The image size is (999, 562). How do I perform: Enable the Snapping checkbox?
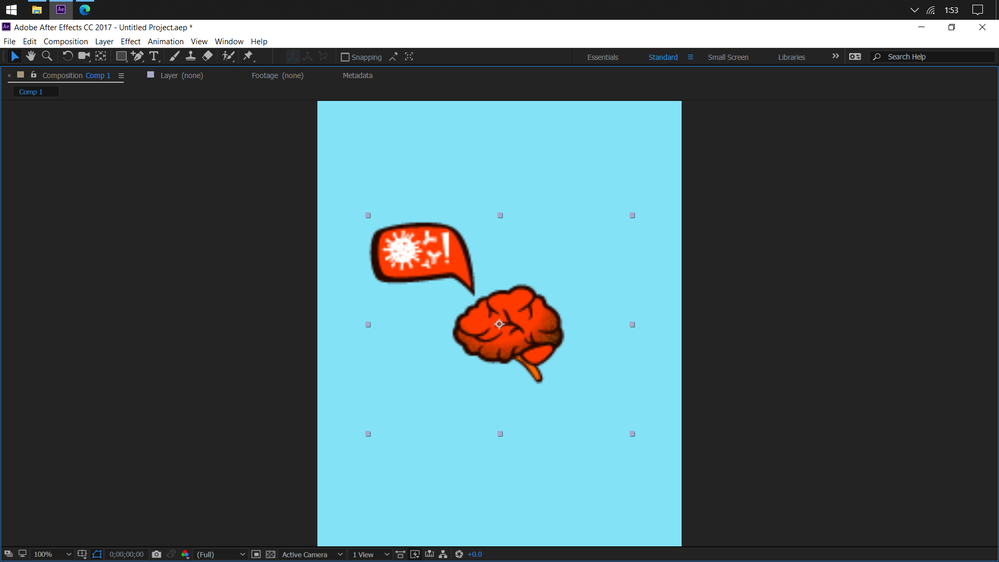click(x=345, y=57)
